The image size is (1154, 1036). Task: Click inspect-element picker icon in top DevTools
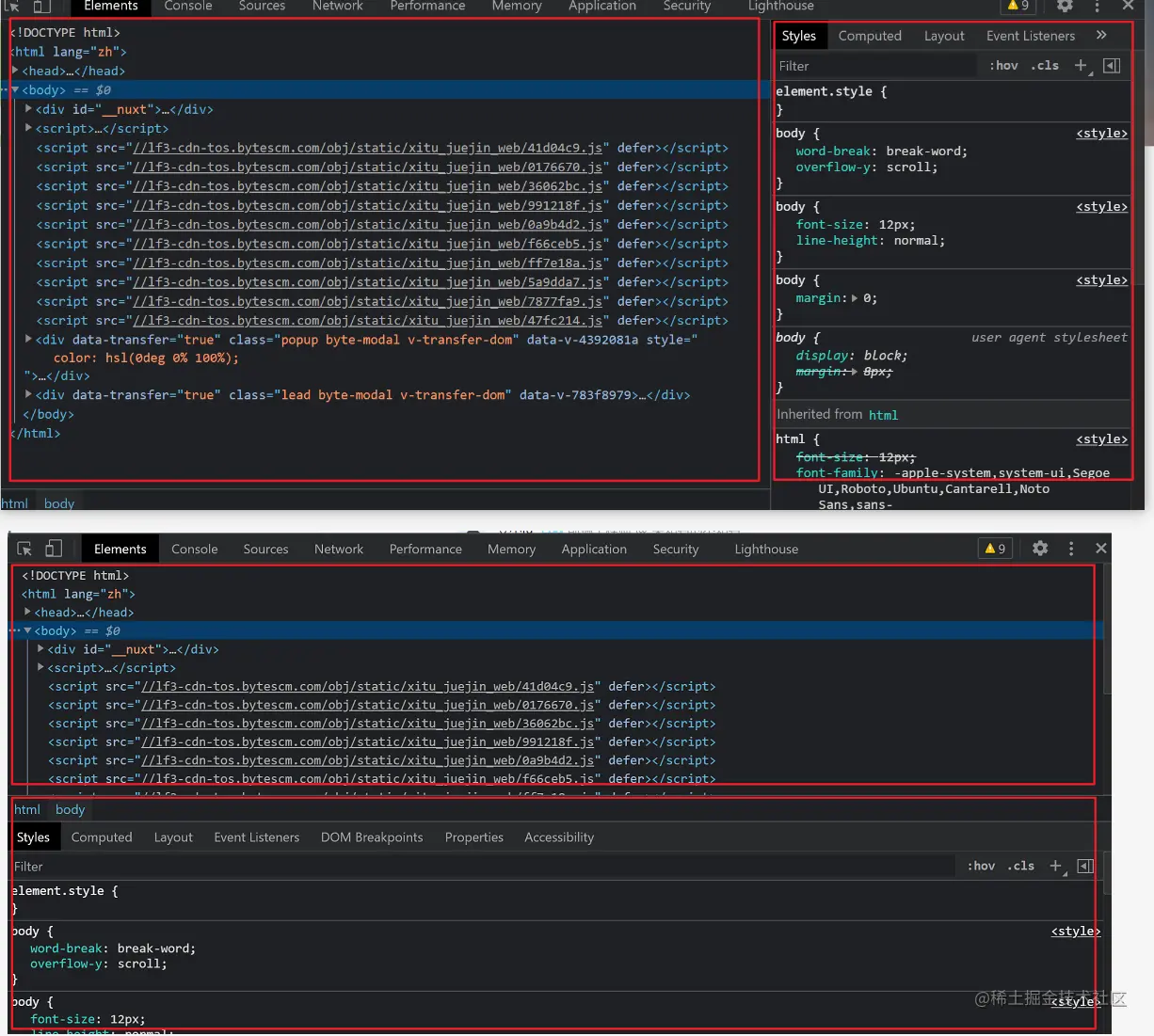(x=12, y=6)
